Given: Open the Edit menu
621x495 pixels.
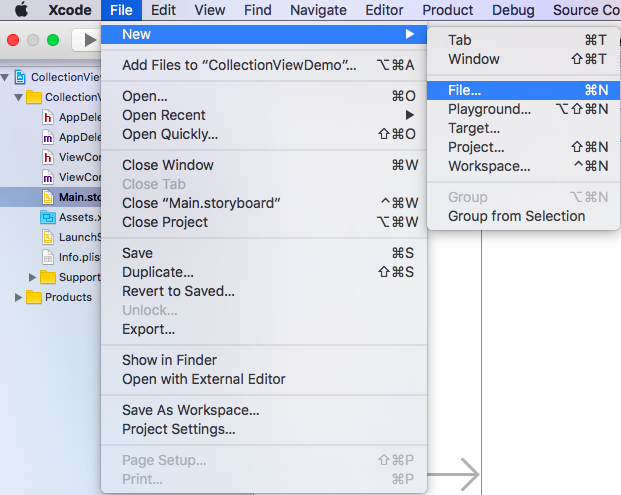Looking at the screenshot, I should point(163,10).
